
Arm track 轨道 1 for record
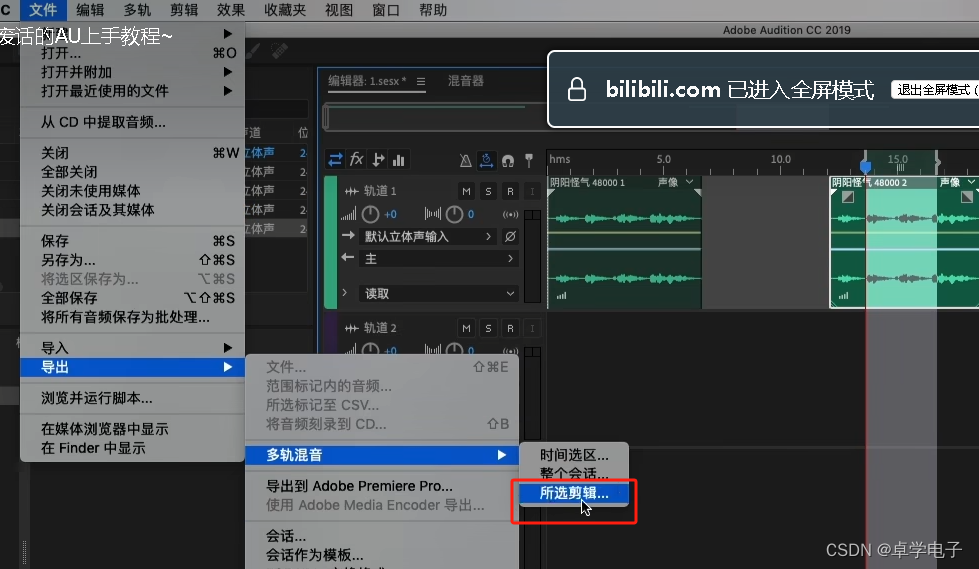510,191
